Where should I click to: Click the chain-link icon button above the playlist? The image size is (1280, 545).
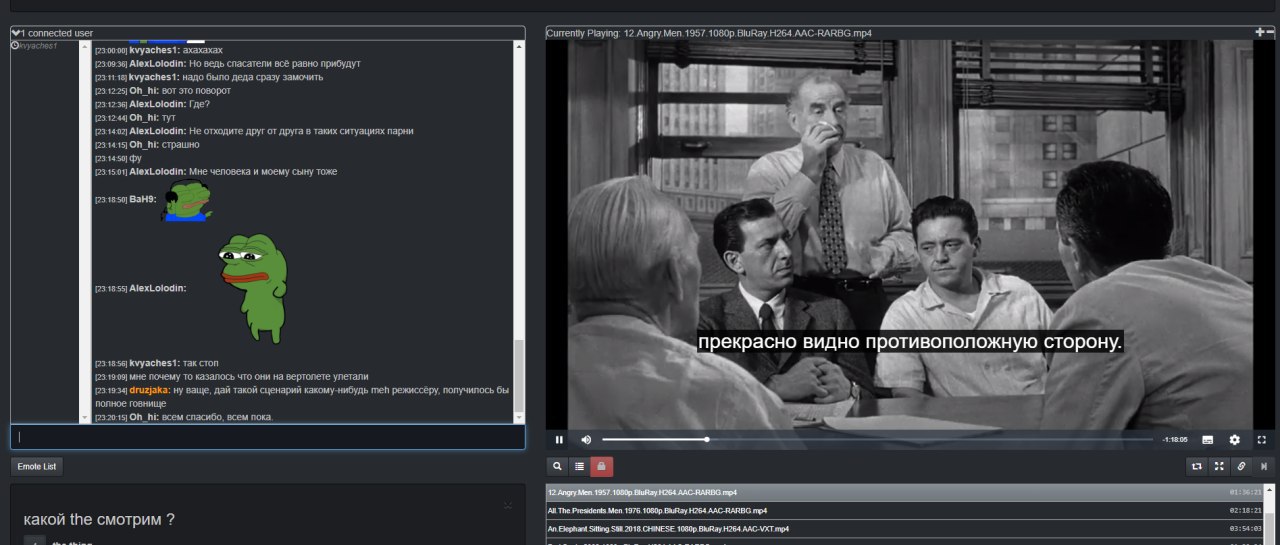tap(1241, 466)
